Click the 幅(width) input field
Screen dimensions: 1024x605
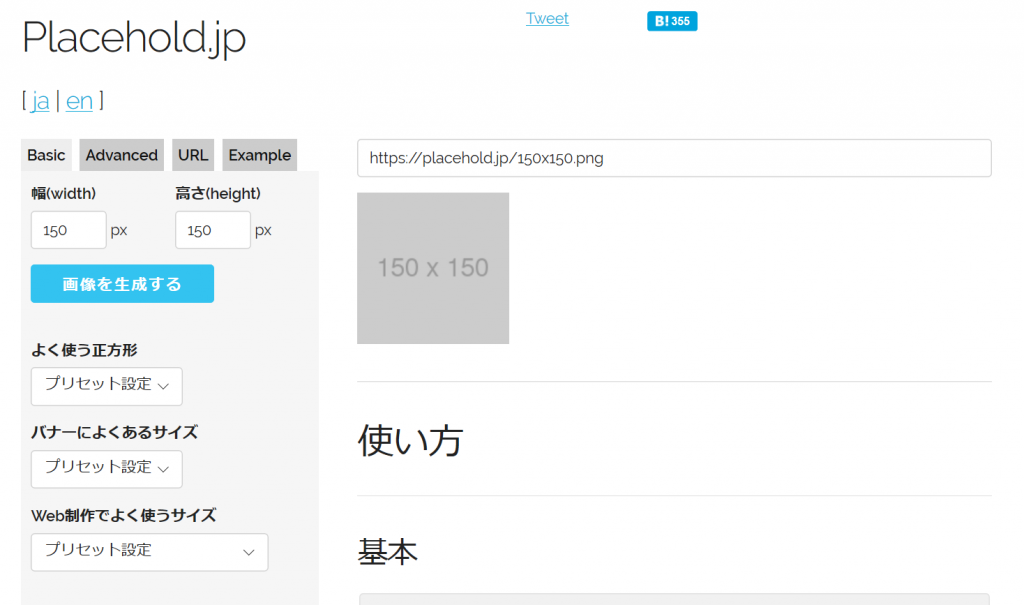pos(69,230)
